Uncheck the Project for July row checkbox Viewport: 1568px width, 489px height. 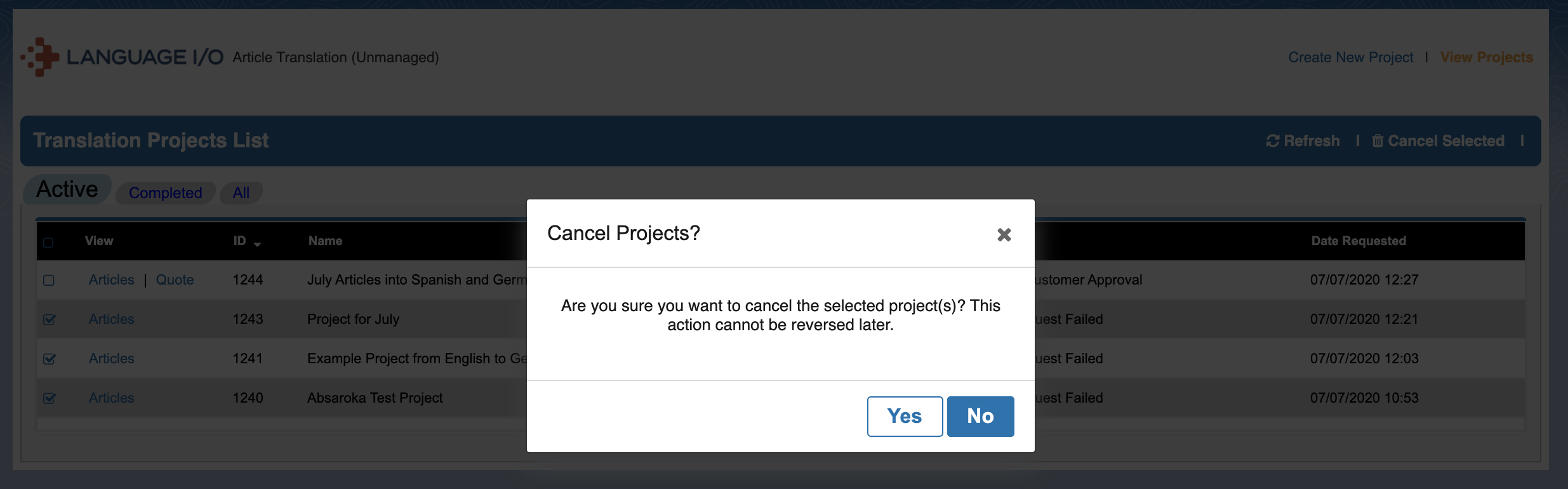point(49,319)
